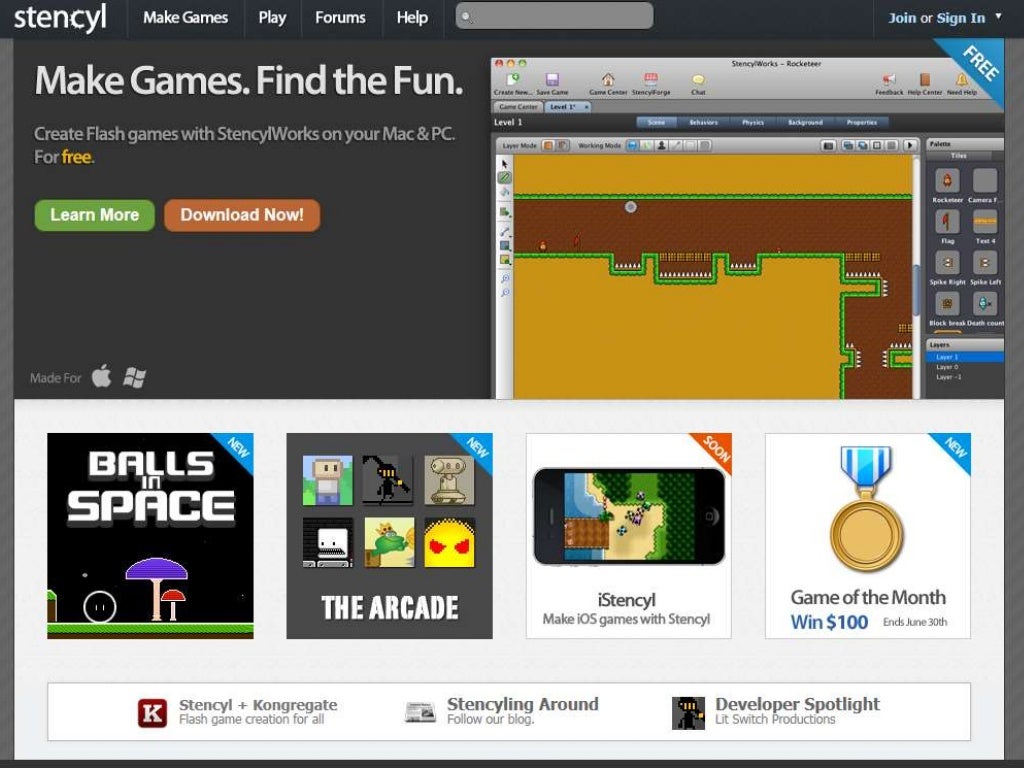Image resolution: width=1024 pixels, height=768 pixels.
Task: Click the play test scene button
Action: click(910, 146)
